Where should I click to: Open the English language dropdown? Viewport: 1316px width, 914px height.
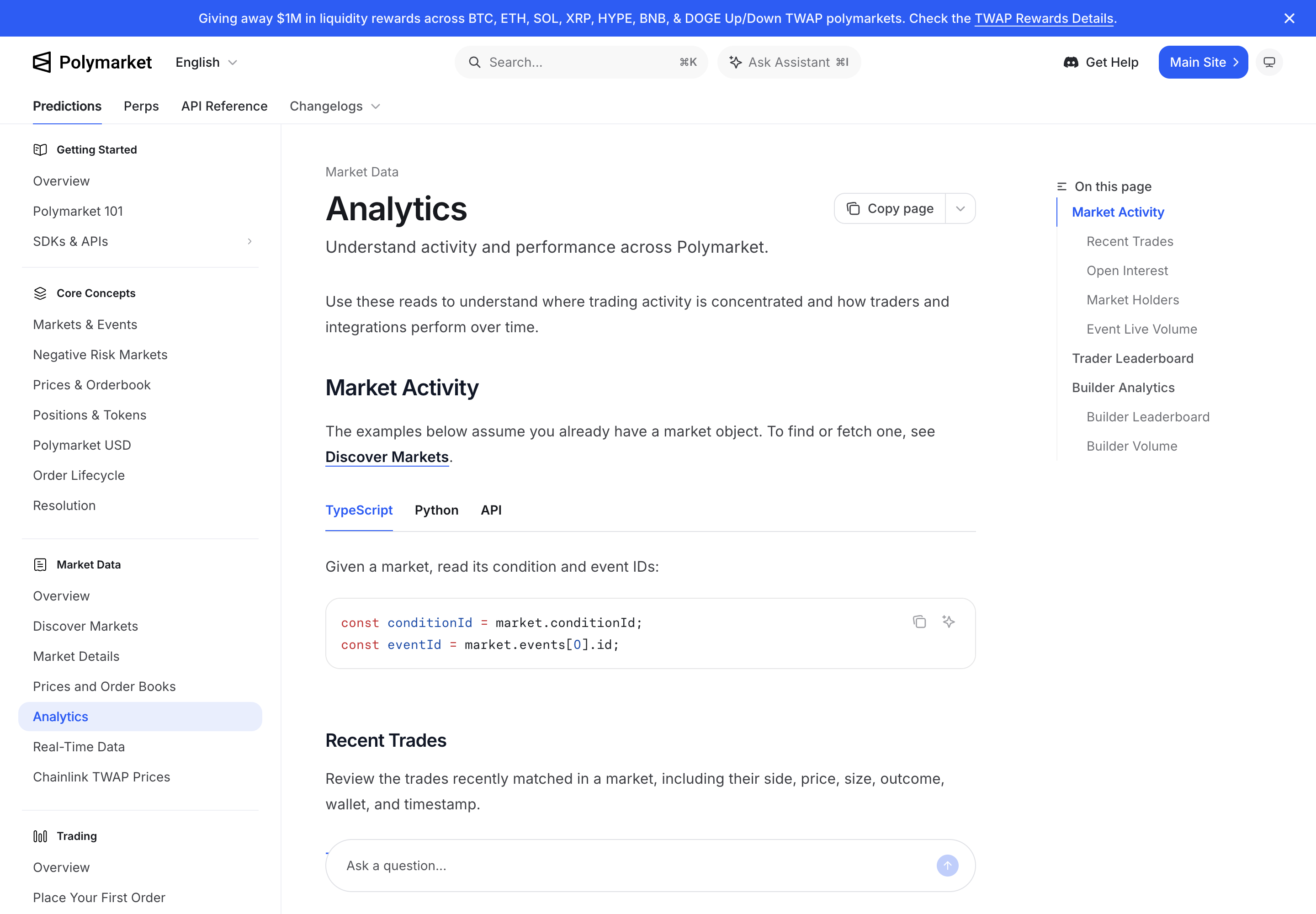[206, 62]
